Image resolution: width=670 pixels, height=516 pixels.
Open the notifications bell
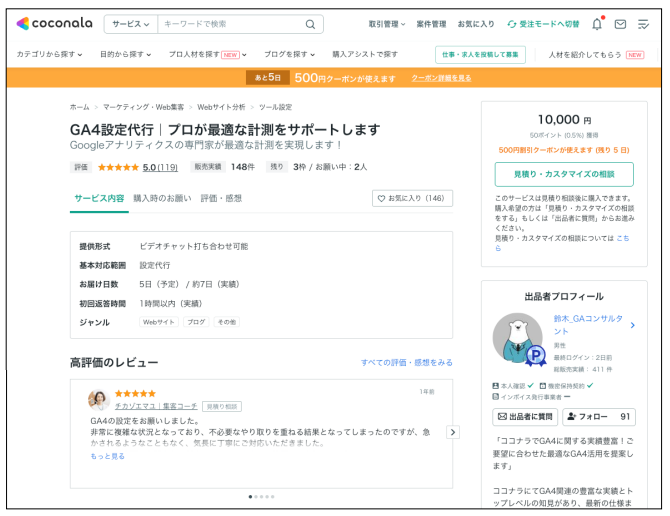point(597,24)
